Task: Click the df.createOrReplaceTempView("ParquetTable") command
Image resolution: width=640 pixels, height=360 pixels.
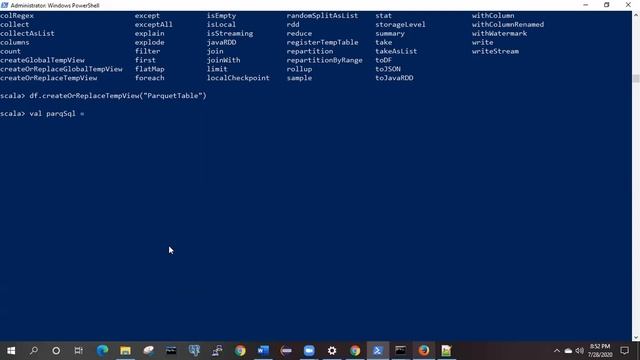Action: tap(118, 96)
